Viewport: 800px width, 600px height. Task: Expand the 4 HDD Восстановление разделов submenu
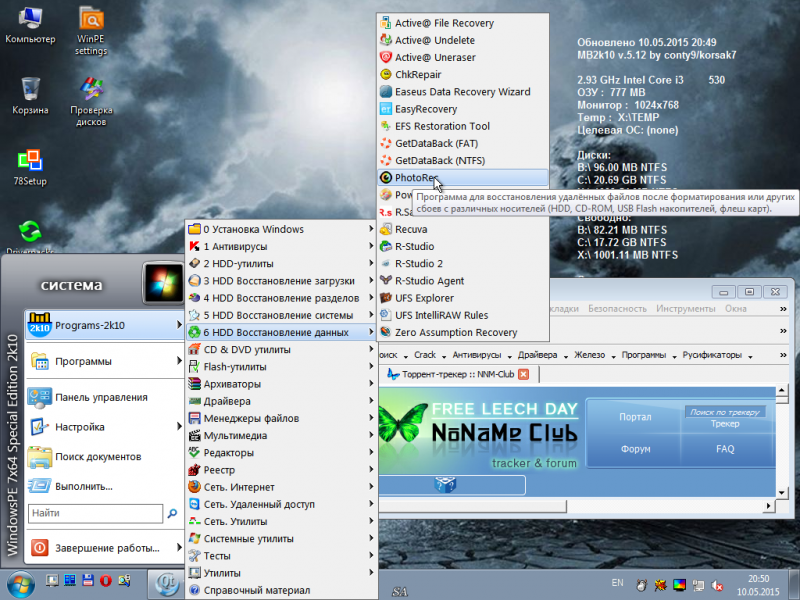[282, 298]
